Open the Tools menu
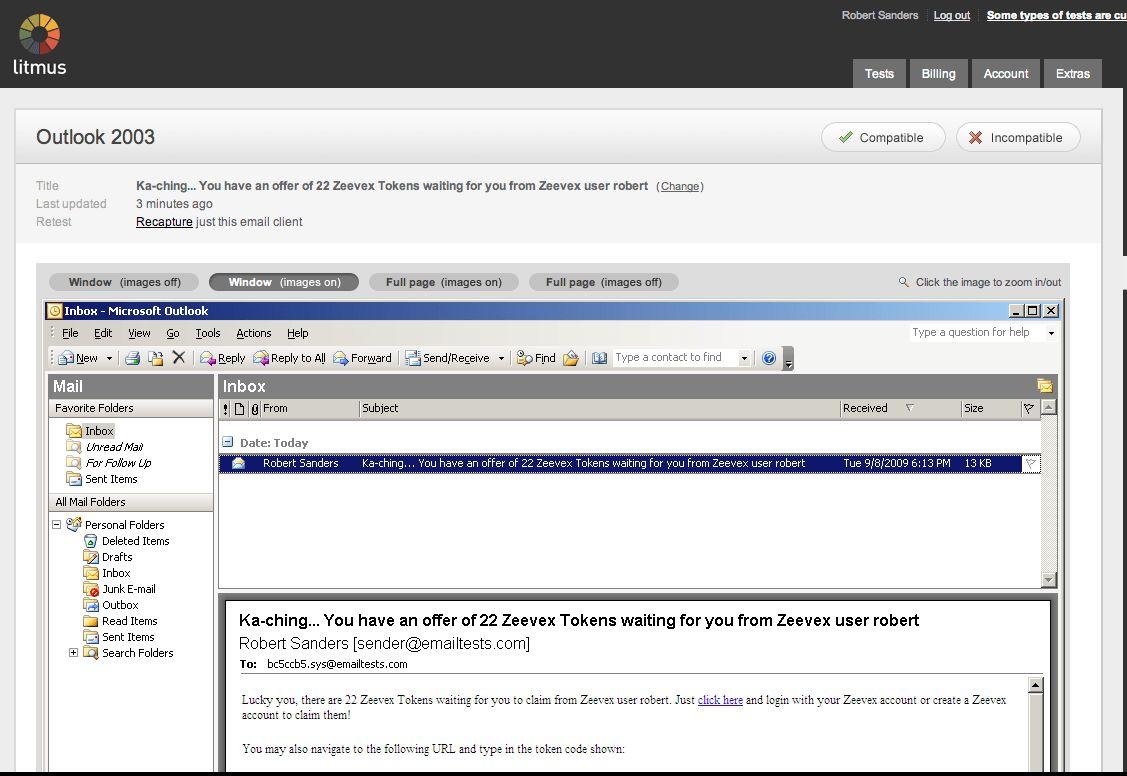The image size is (1127, 776). pyautogui.click(x=208, y=333)
